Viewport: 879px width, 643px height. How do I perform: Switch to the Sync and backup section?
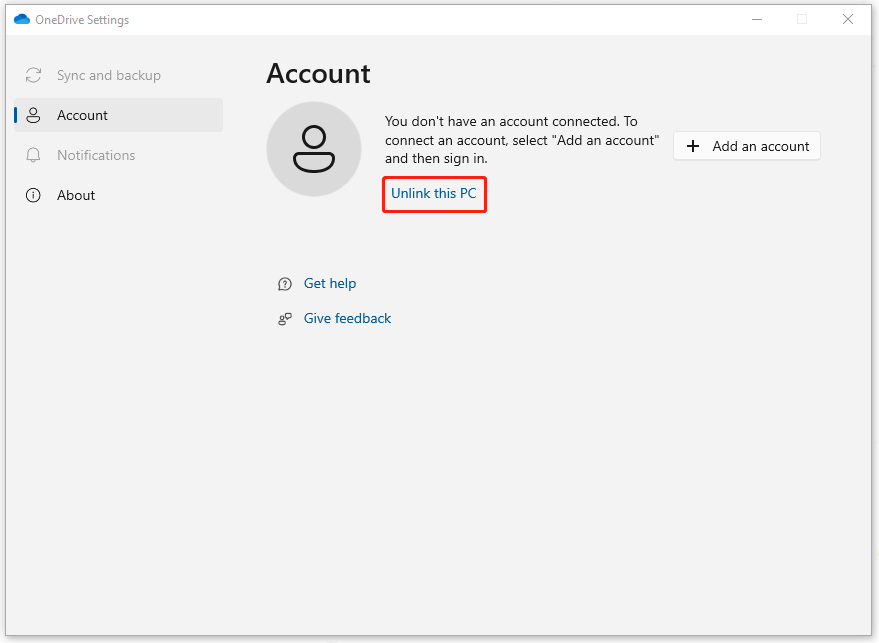click(105, 75)
